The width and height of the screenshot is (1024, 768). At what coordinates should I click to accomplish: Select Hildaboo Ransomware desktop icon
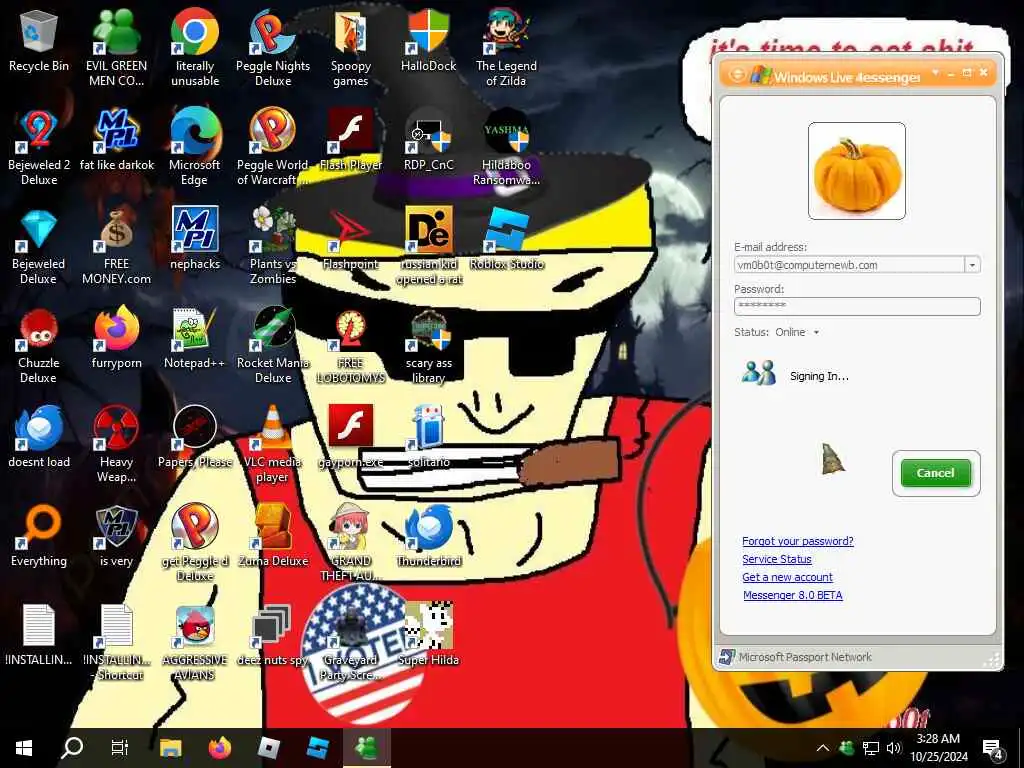tap(506, 148)
